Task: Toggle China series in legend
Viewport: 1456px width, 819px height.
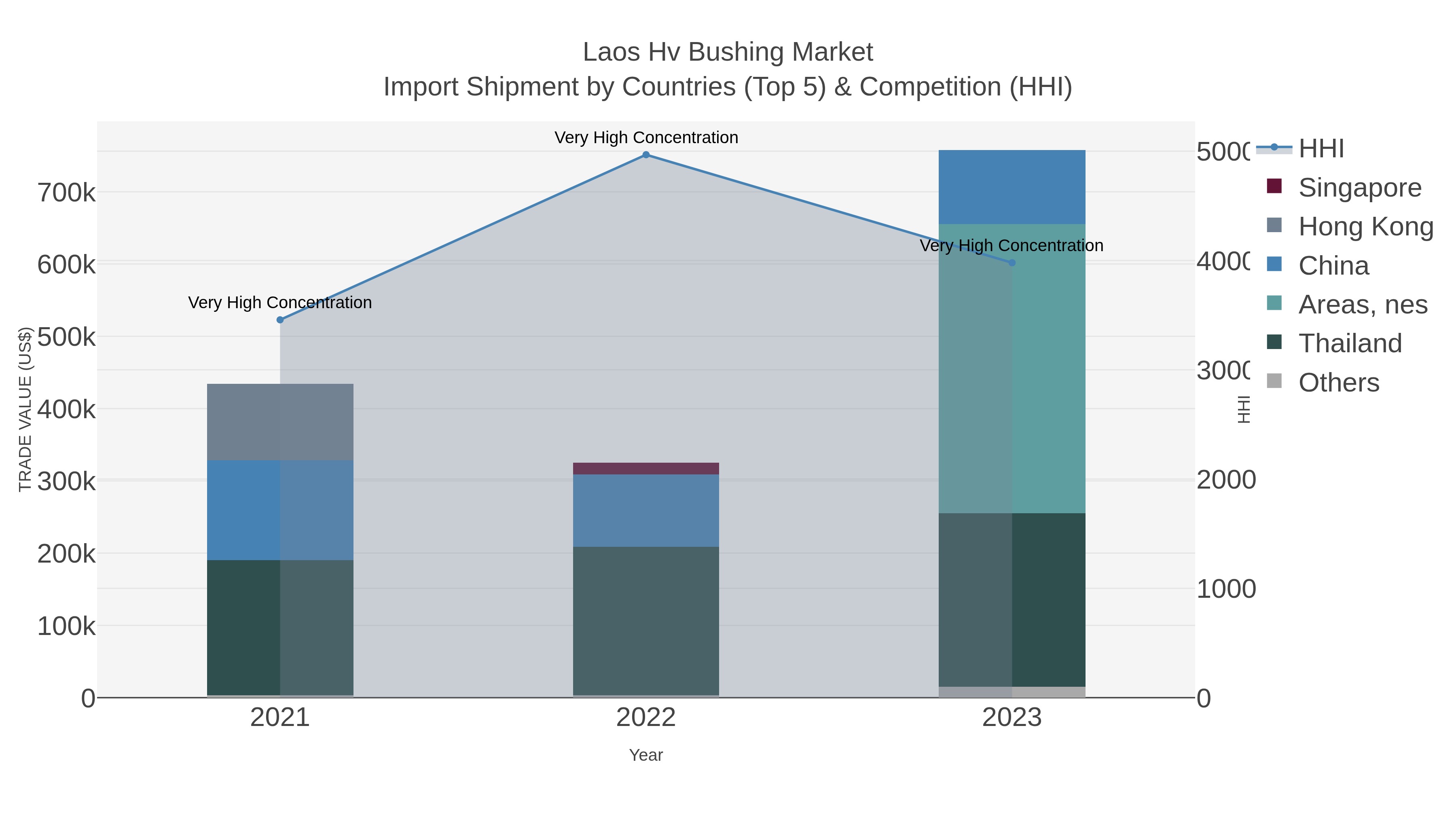Action: tap(1318, 266)
